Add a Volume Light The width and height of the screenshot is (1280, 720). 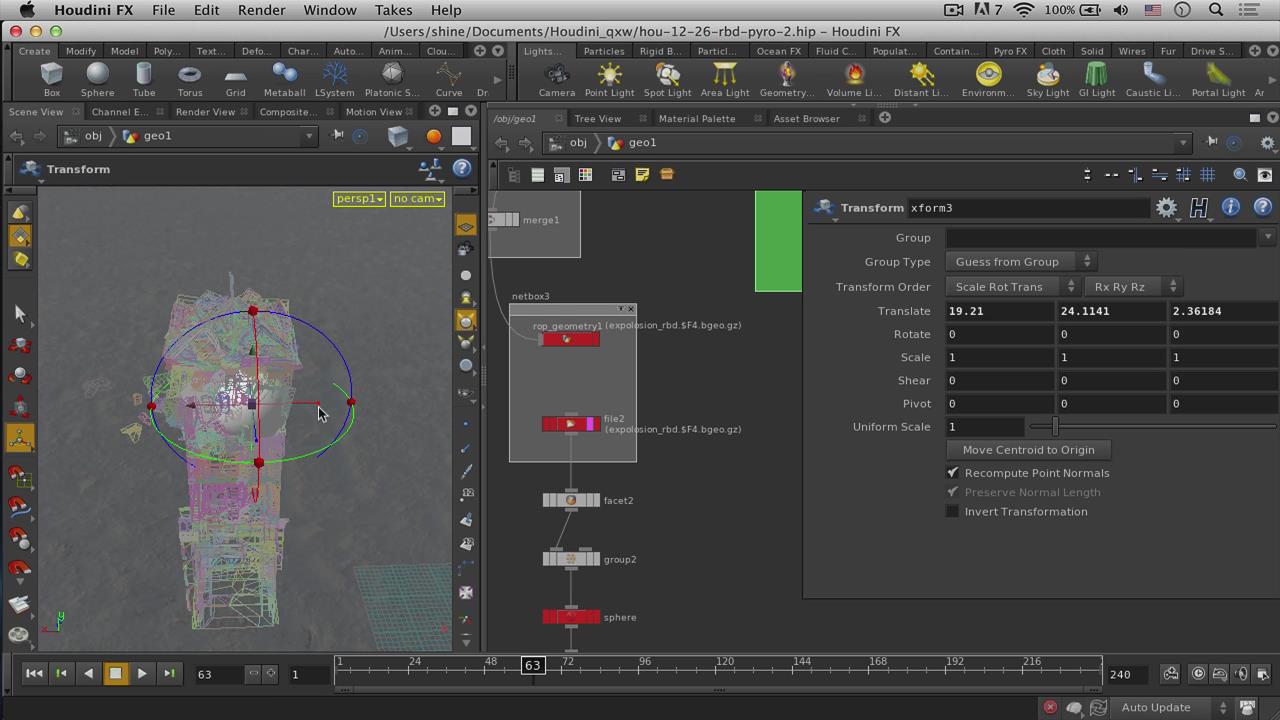tap(853, 80)
